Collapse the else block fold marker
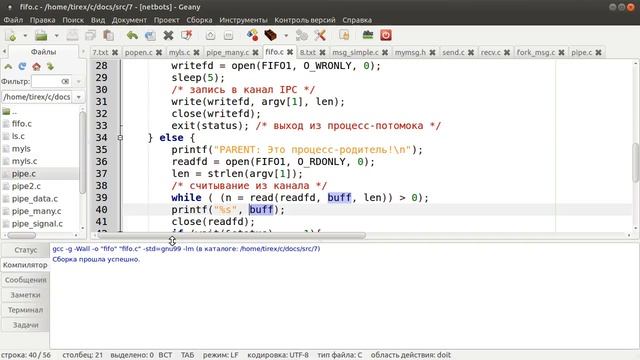640x360 pixels. (x=120, y=138)
